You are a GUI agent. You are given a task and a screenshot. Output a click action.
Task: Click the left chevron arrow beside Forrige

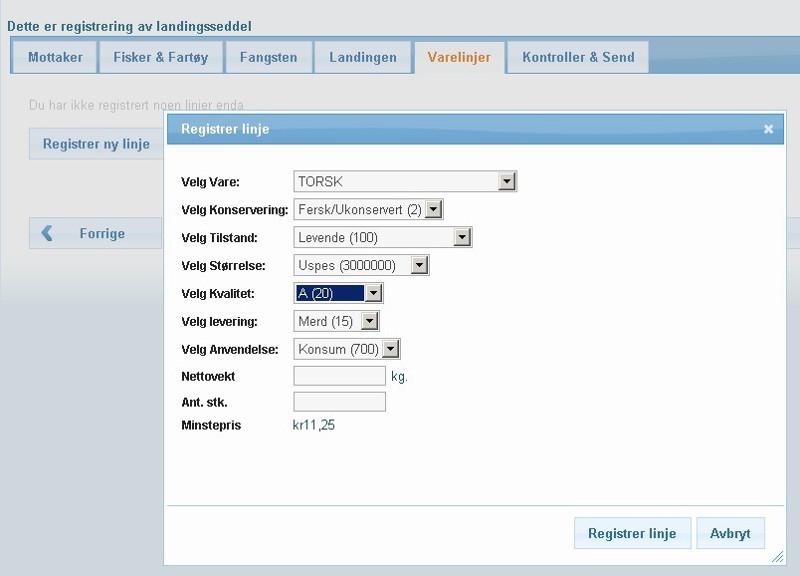pos(47,233)
